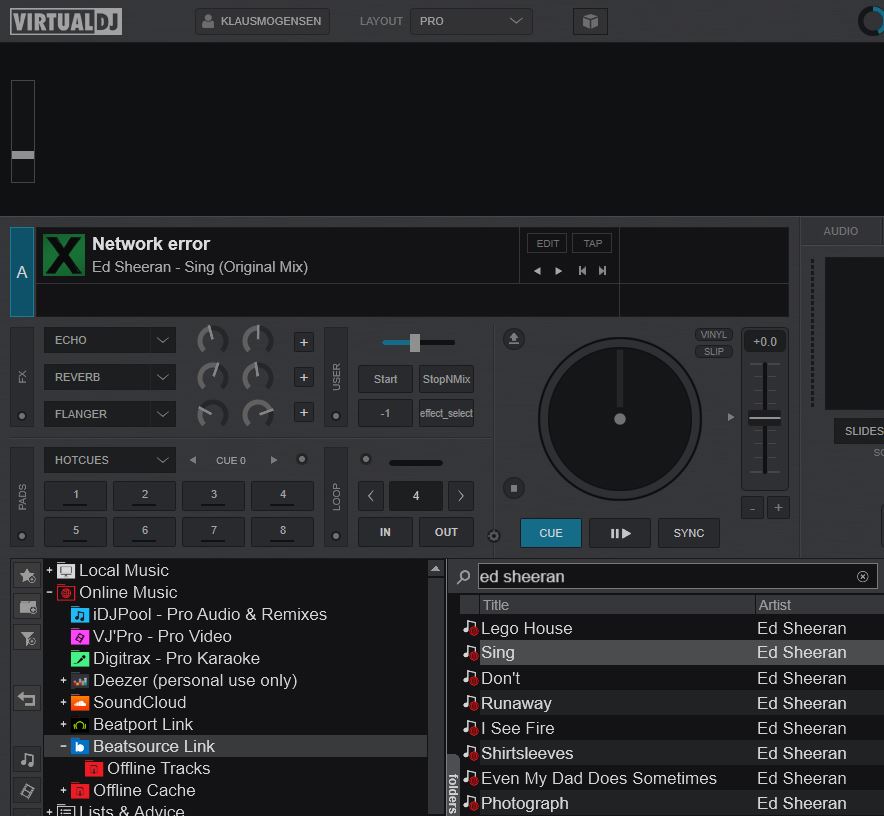Toggle the USER panel dot indicator
Viewport: 884px width, 816px height.
[336, 416]
